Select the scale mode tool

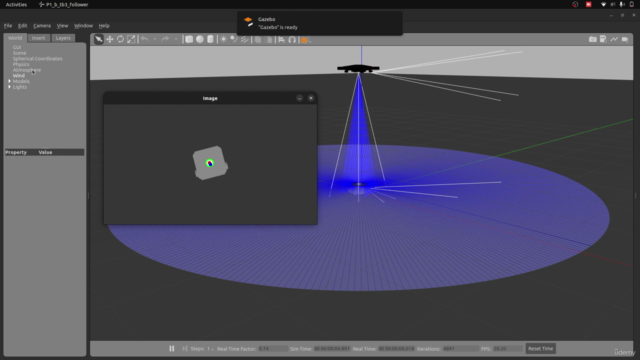[x=131, y=40]
